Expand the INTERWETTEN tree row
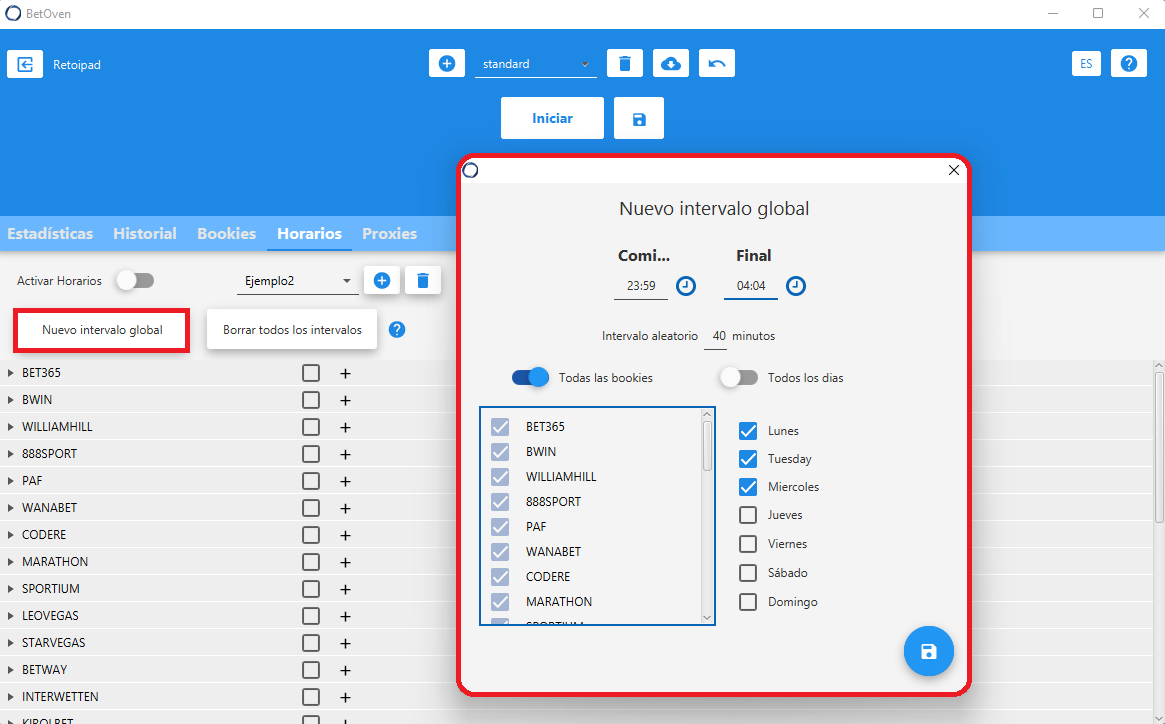The image size is (1165, 724). (10, 696)
